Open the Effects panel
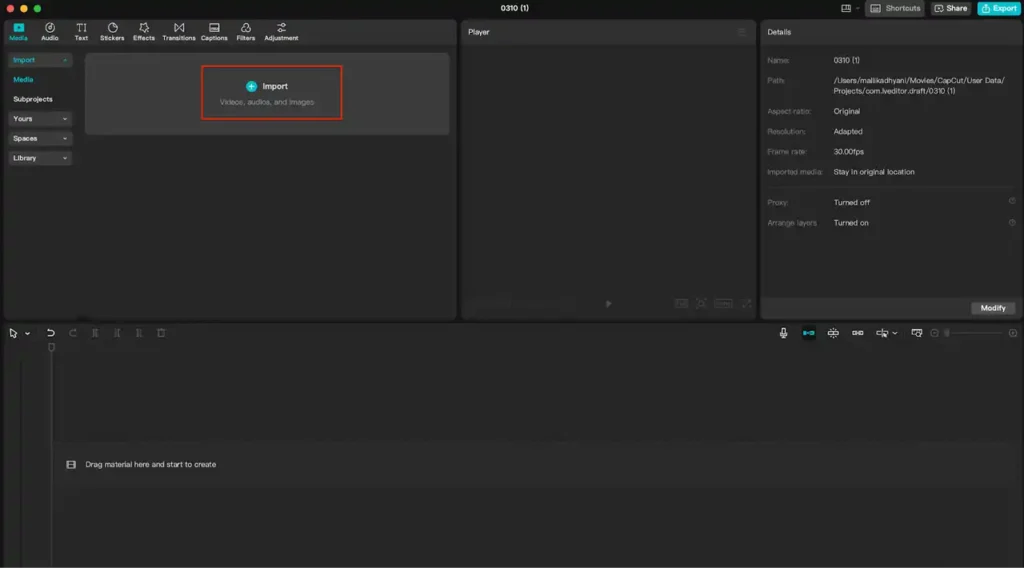Image resolution: width=1024 pixels, height=568 pixels. [144, 31]
